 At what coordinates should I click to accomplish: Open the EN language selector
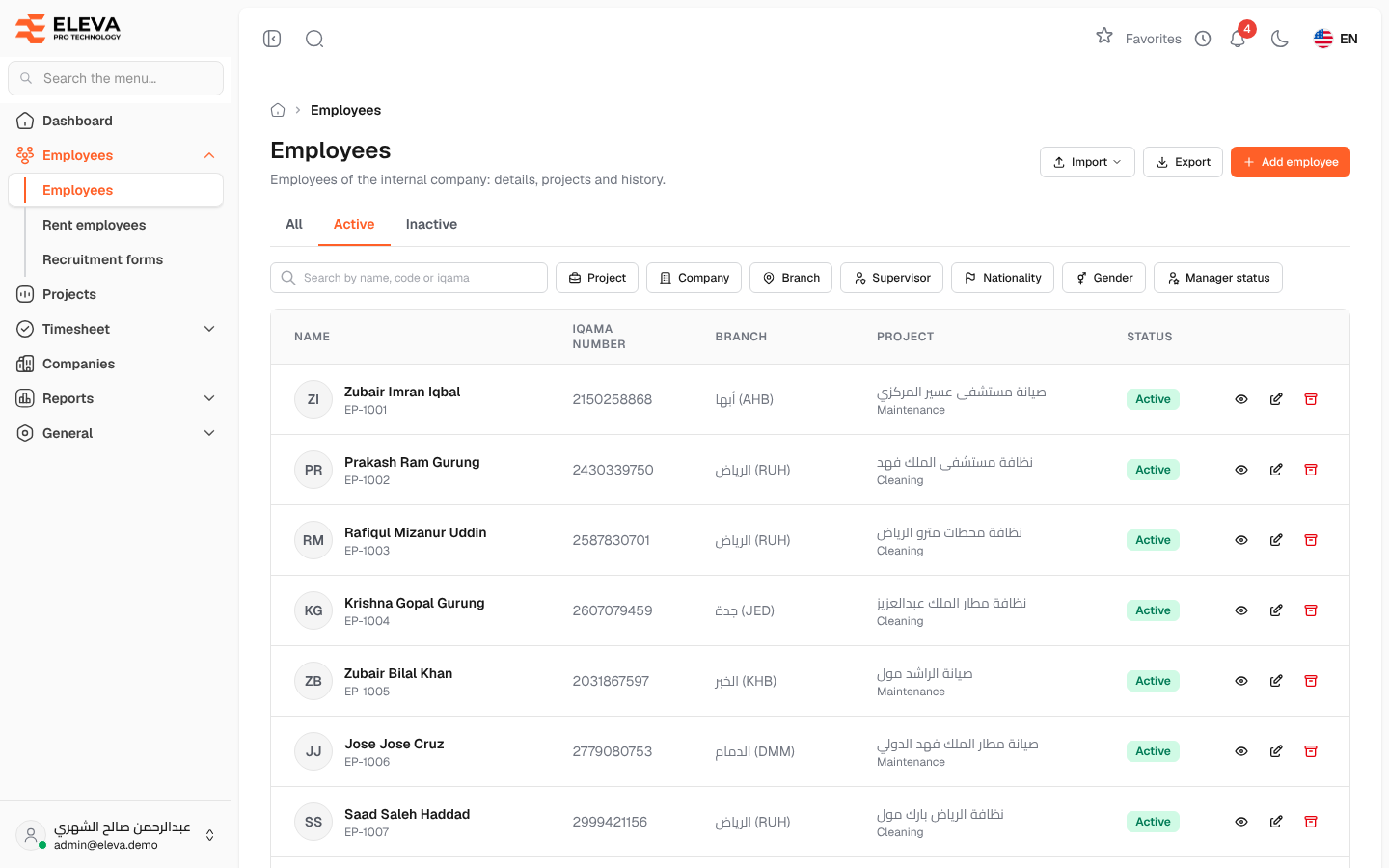[x=1336, y=39]
